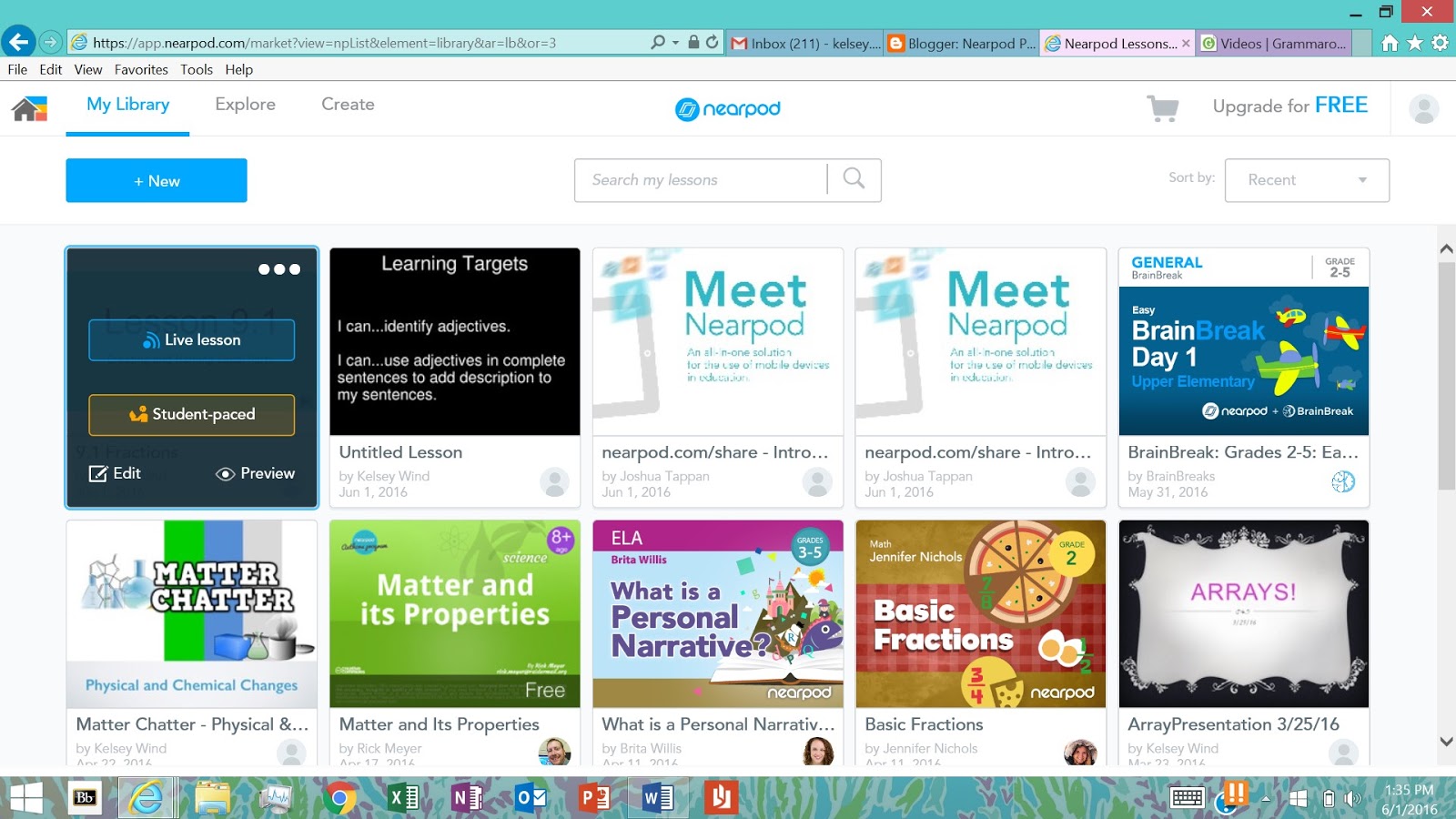1456x819 pixels.
Task: Click the address bar lock icon
Action: [693, 42]
